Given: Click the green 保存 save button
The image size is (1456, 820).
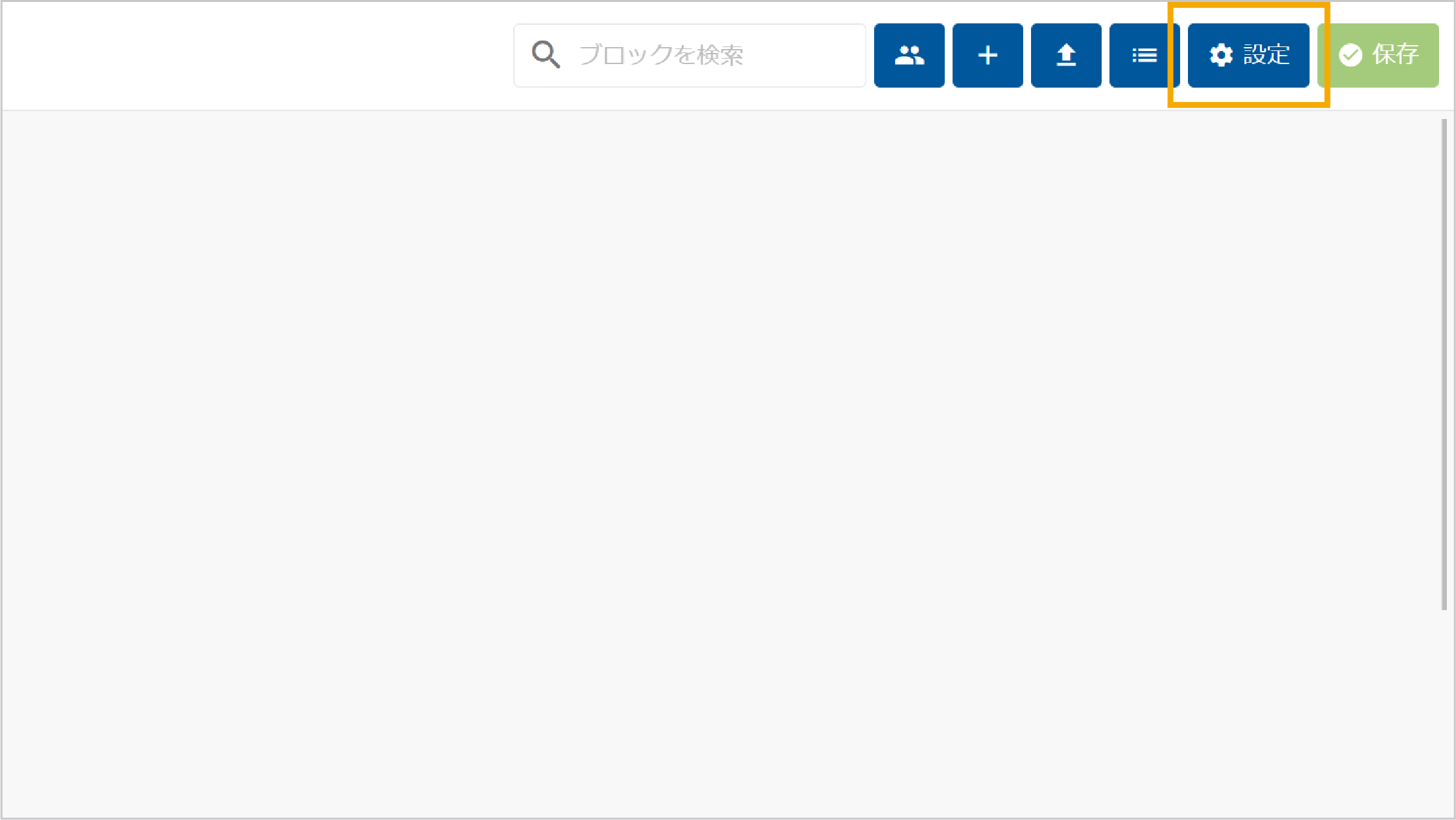Looking at the screenshot, I should point(1378,56).
